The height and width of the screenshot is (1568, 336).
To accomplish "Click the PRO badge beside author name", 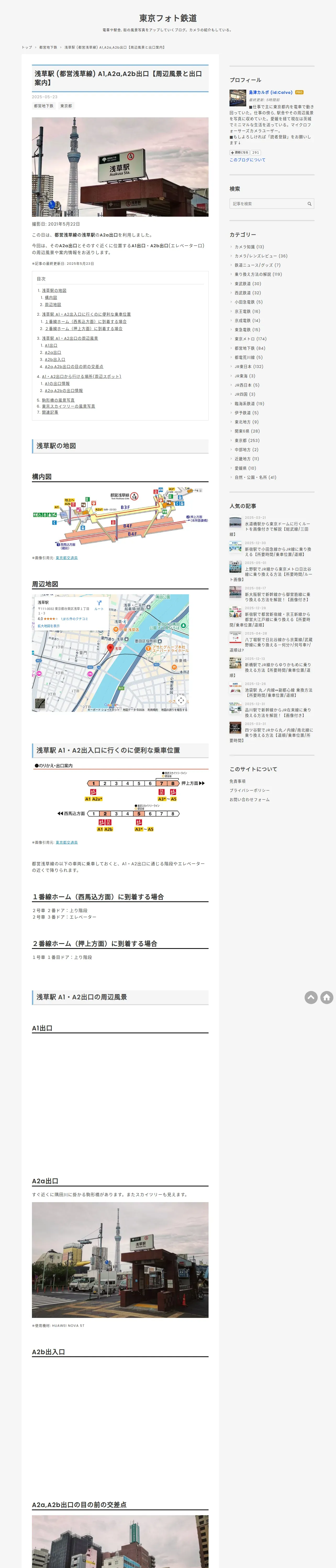I will pyautogui.click(x=299, y=93).
